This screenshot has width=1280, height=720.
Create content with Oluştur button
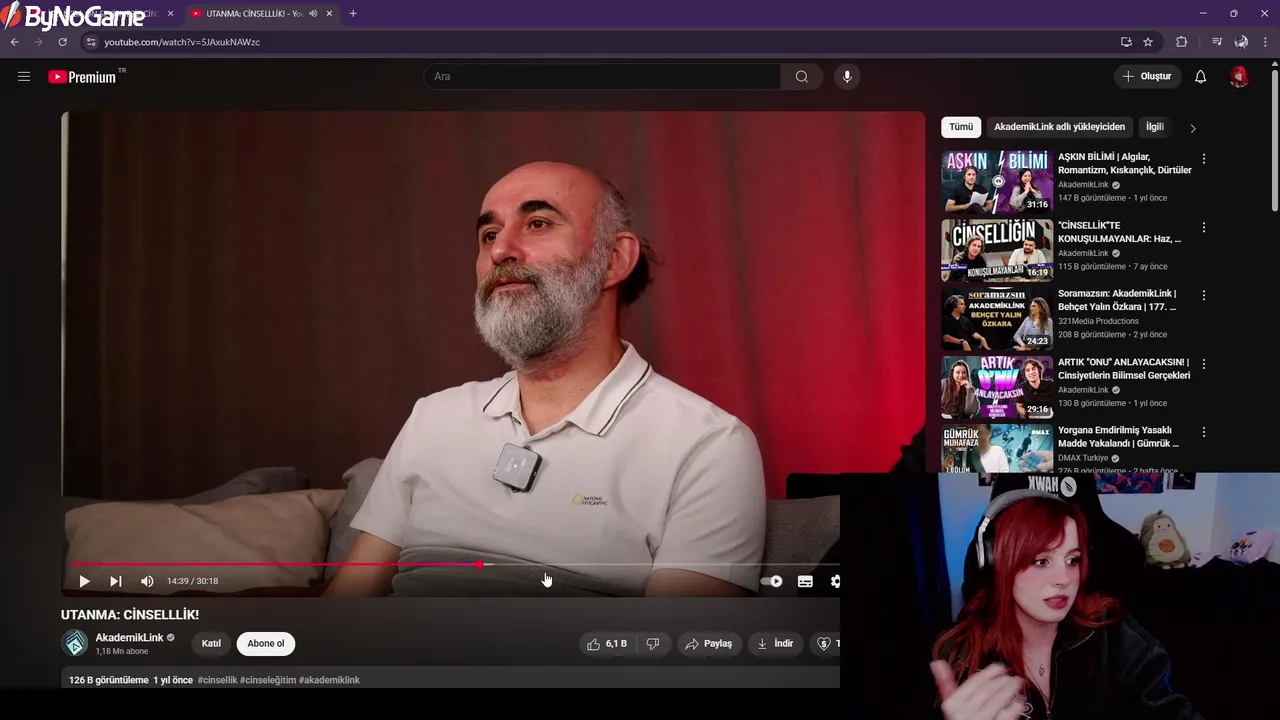1147,77
